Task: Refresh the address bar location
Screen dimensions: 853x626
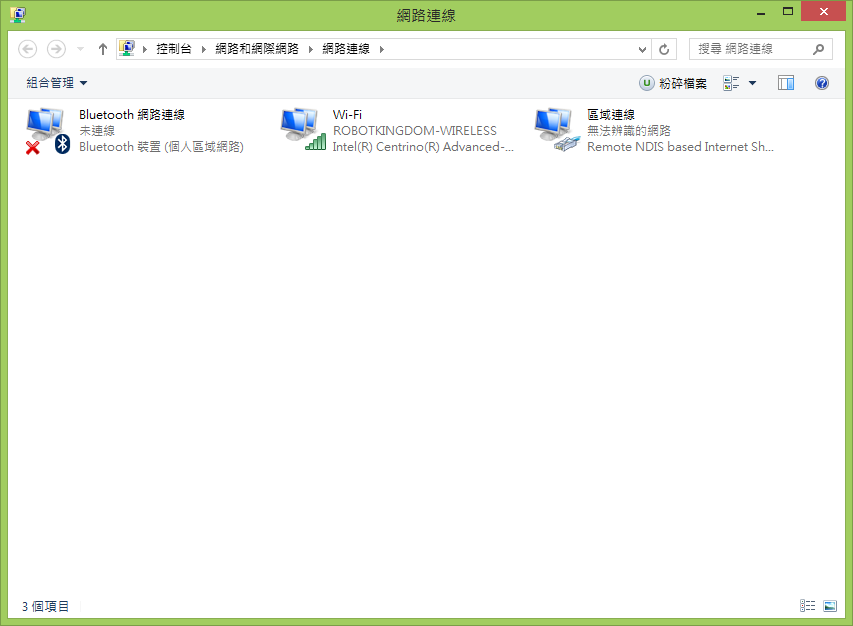Action: tap(664, 49)
